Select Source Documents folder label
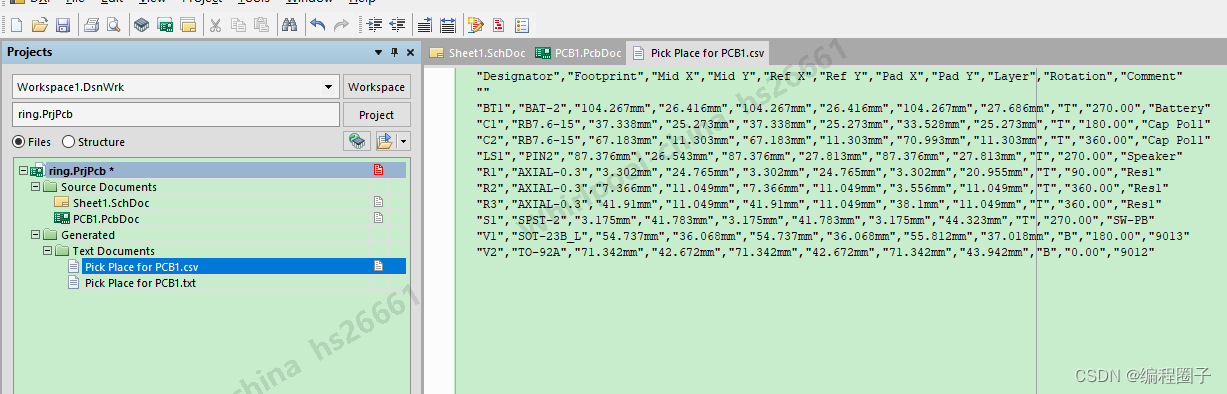This screenshot has height=394, width=1227. pos(108,187)
